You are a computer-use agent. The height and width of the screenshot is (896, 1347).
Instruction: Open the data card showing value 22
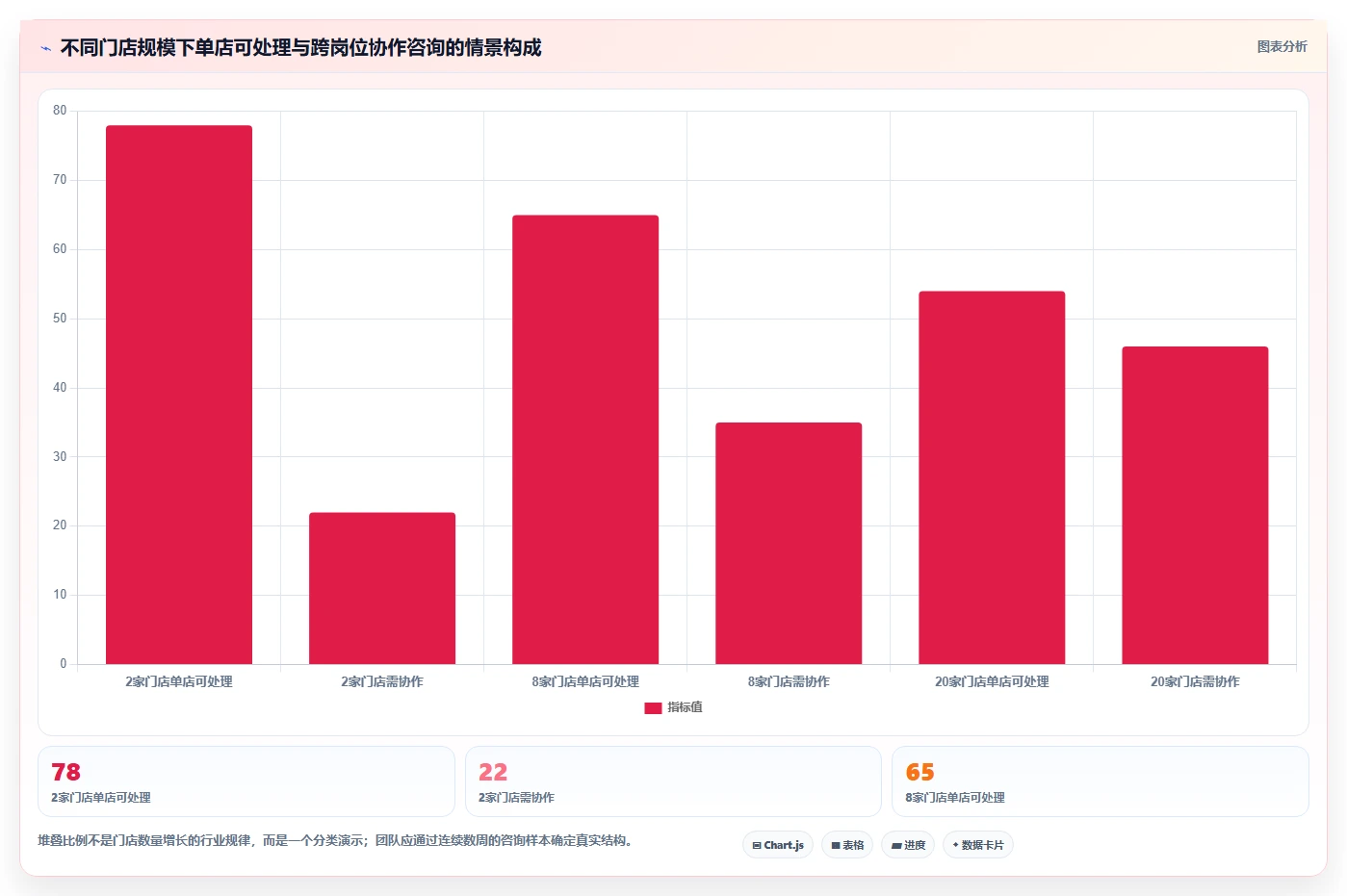pos(673,781)
